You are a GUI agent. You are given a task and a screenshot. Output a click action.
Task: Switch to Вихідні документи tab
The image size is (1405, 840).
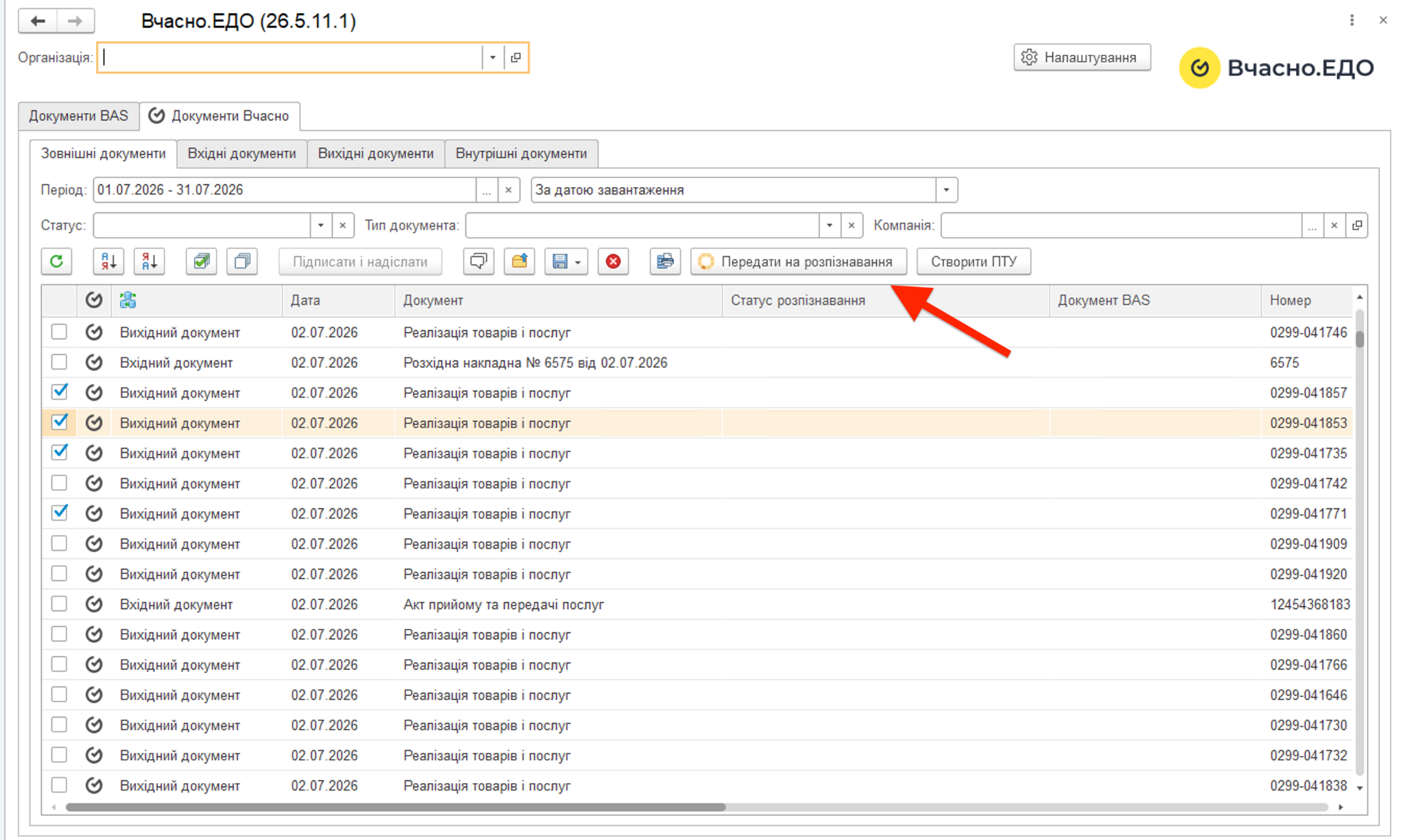(376, 153)
